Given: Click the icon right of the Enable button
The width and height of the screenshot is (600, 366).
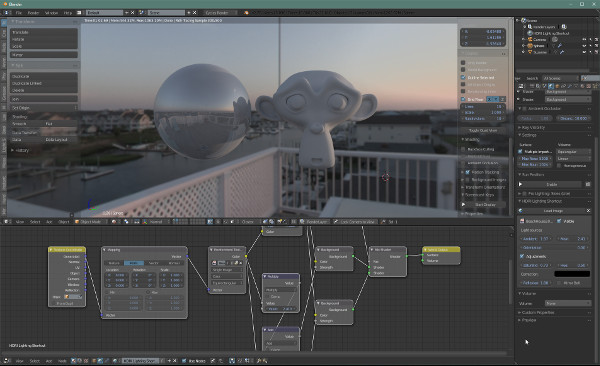Looking at the screenshot, I should [588, 185].
